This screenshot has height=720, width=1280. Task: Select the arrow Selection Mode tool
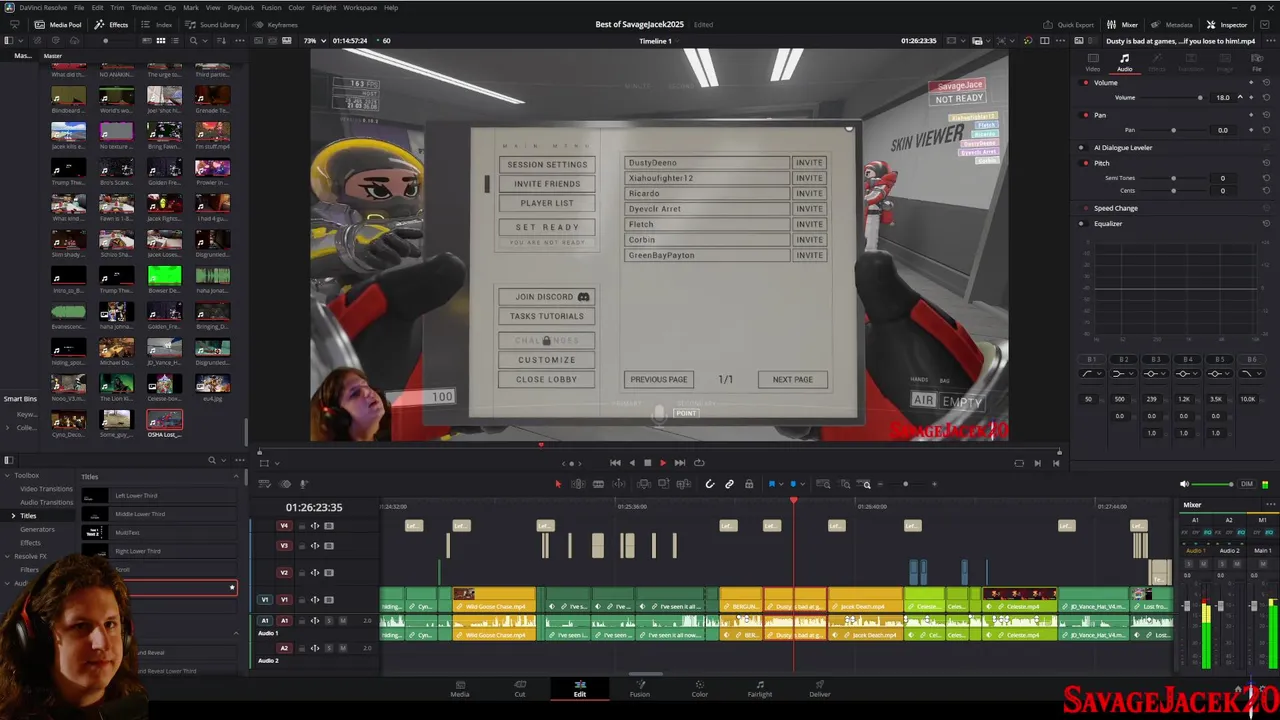tap(558, 484)
